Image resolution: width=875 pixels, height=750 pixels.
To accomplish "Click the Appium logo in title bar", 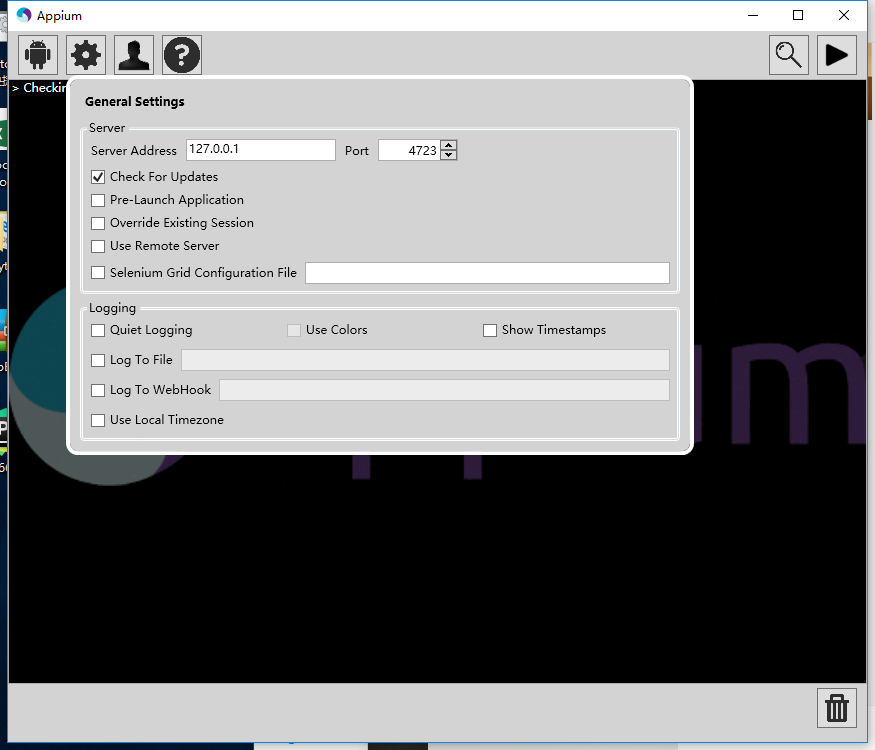I will click(x=24, y=15).
